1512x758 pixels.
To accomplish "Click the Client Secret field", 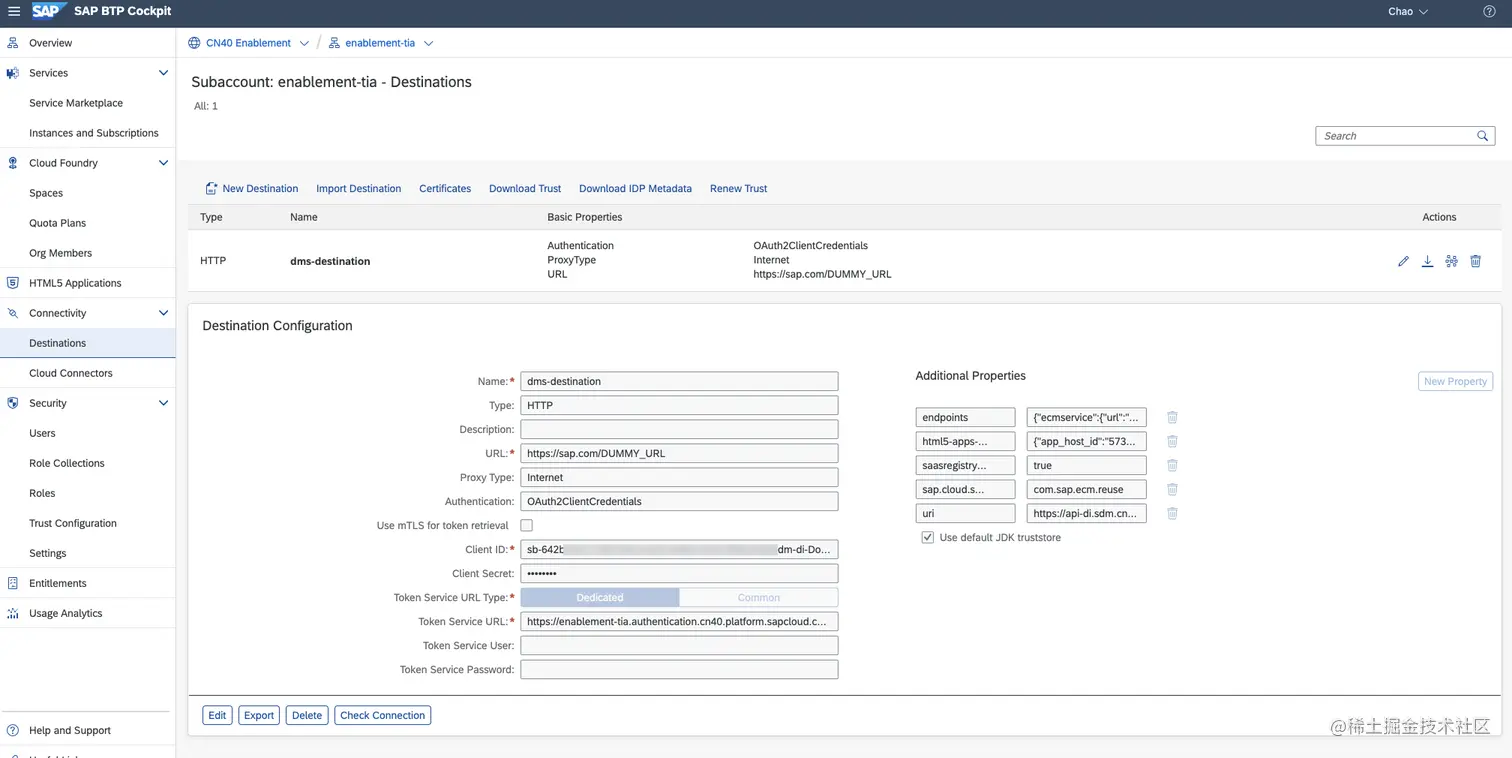I will pyautogui.click(x=679, y=573).
